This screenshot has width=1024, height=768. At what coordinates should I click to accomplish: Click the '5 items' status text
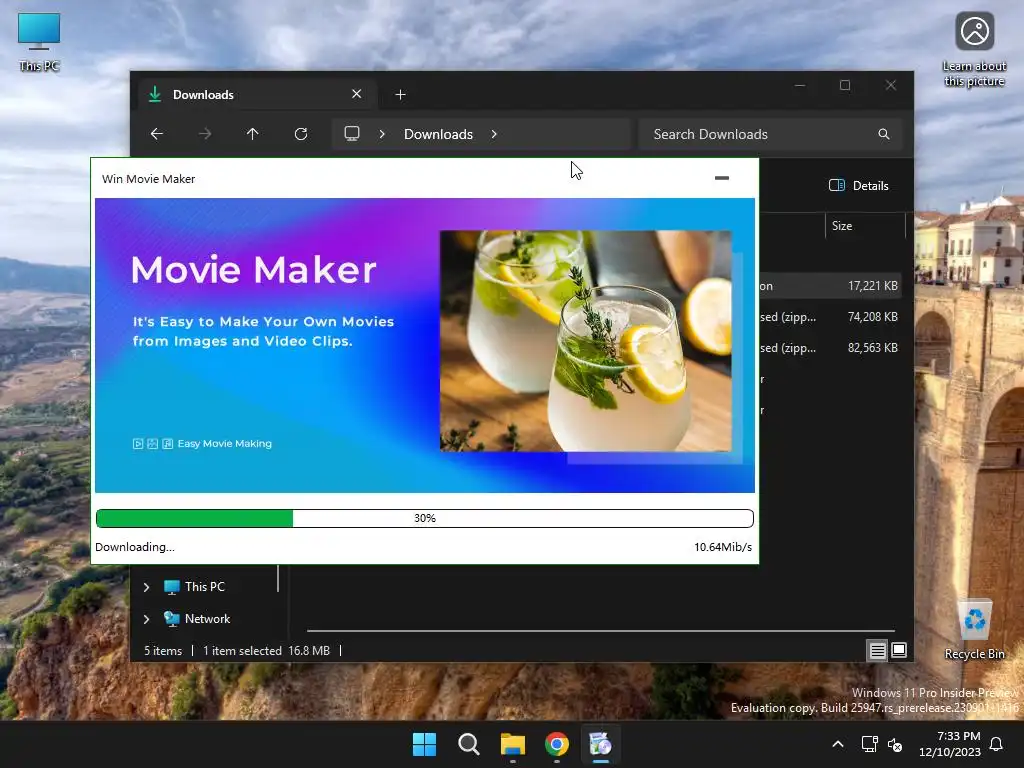163,650
